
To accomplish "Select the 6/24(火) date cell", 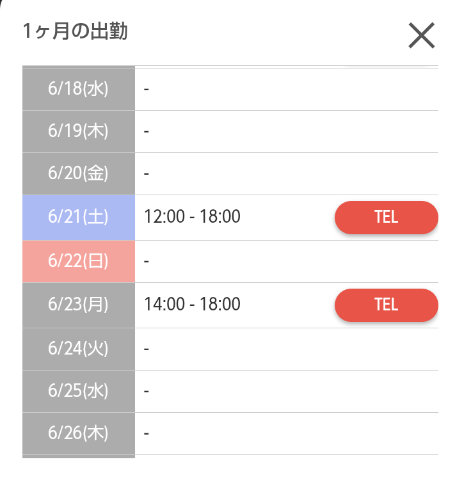I will tap(79, 349).
